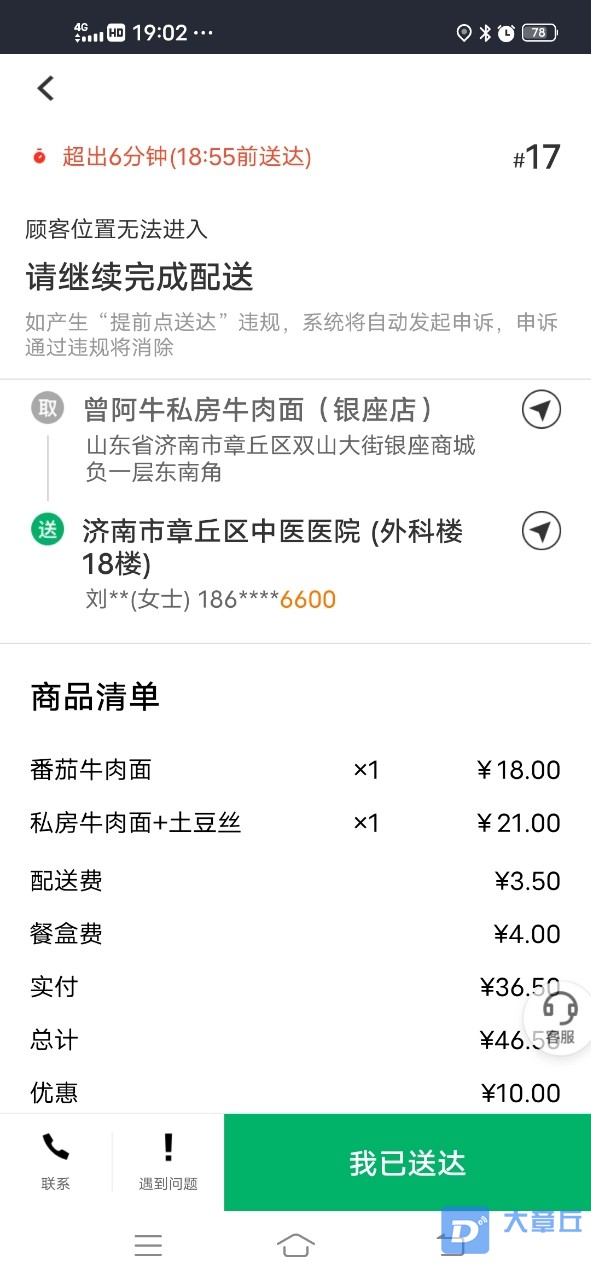The image size is (591, 1280).
Task: Open the 客服 headset support icon
Action: coord(561,1017)
